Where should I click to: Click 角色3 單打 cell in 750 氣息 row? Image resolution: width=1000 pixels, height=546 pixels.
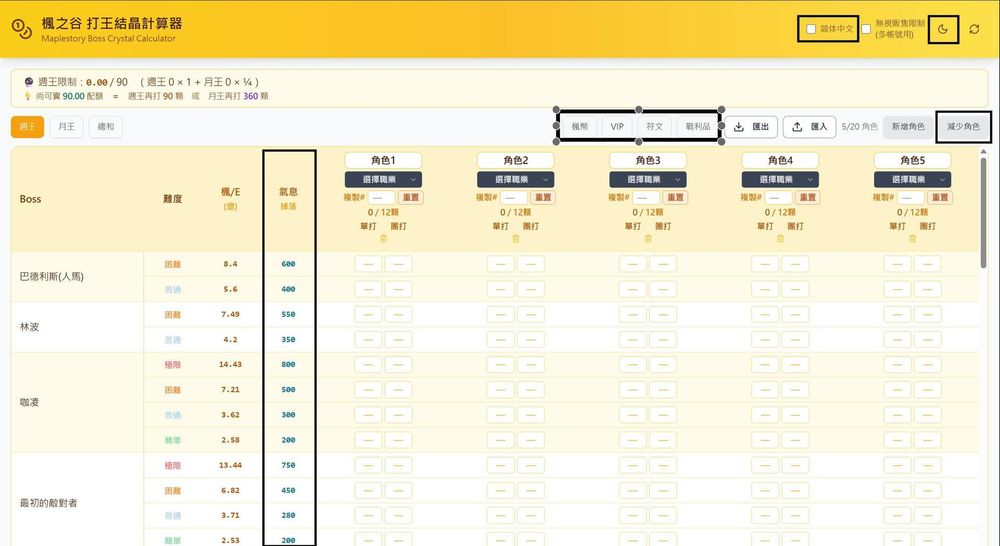pyautogui.click(x=633, y=466)
